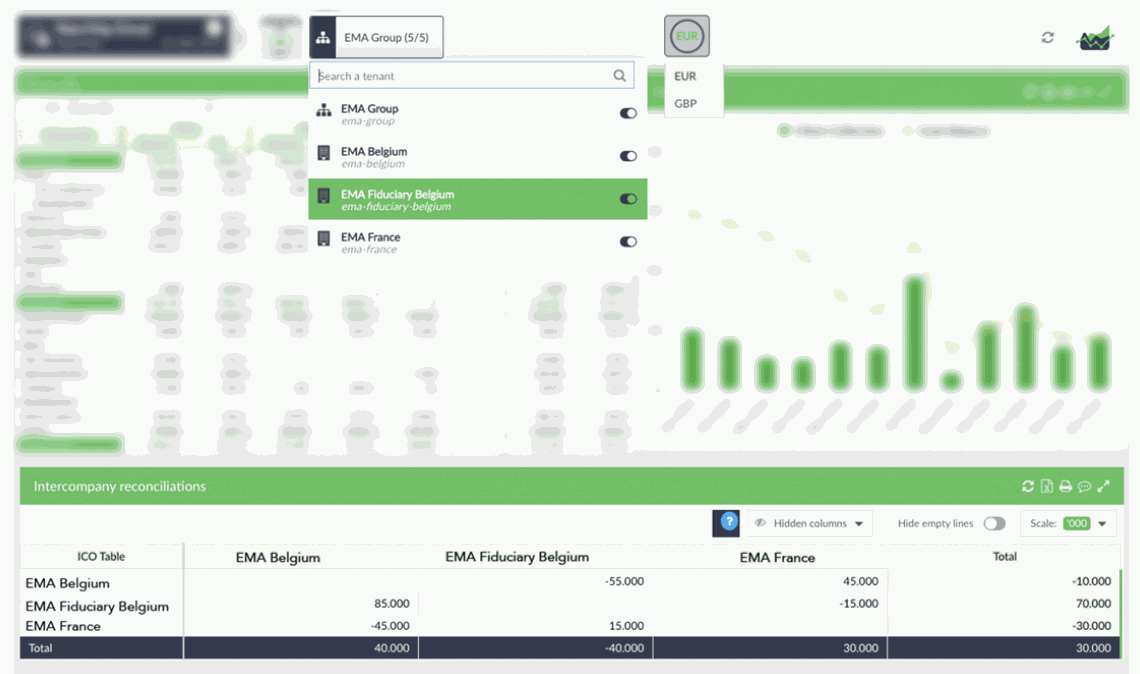The image size is (1140, 674).
Task: Click the refresh icon at top right
Action: click(1047, 37)
